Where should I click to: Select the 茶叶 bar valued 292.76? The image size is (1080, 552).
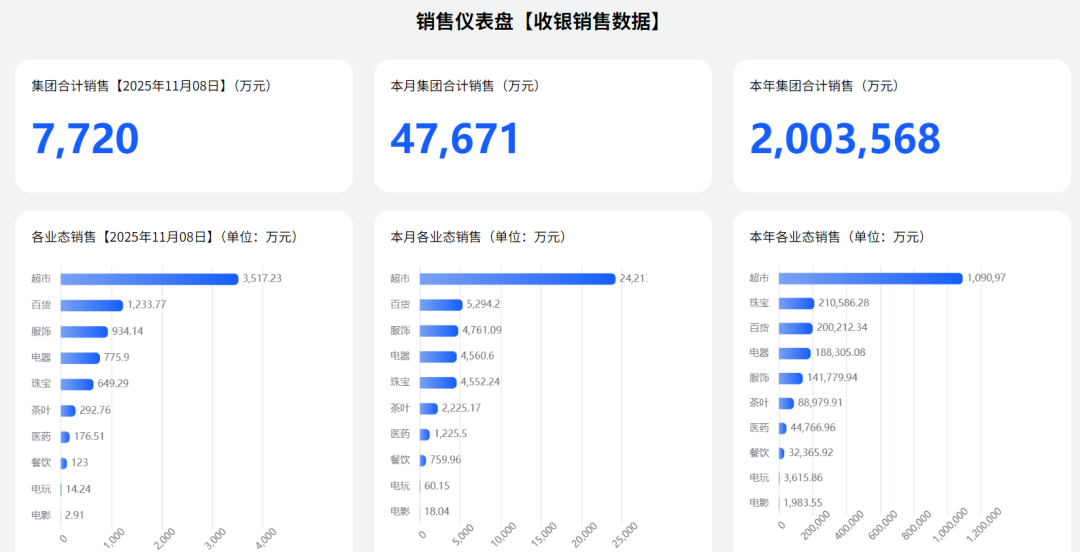(x=68, y=410)
